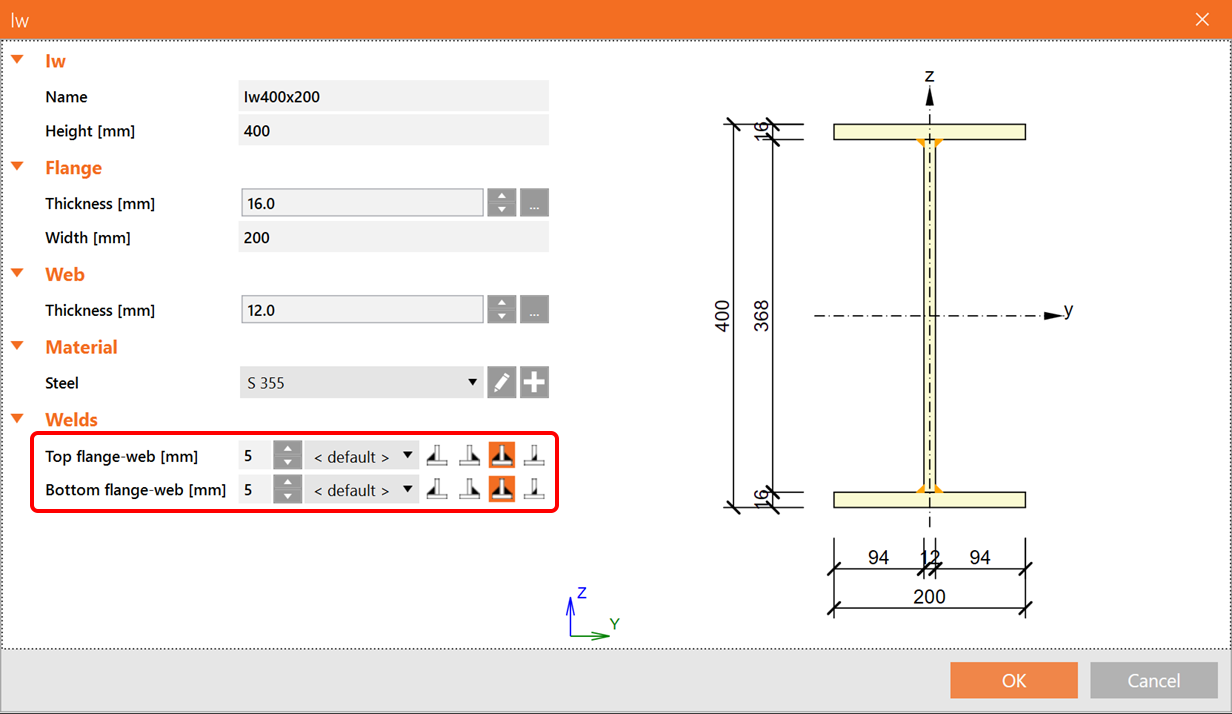Select left-side fillet weld for top flange-web
Image resolution: width=1232 pixels, height=714 pixels.
[436, 456]
